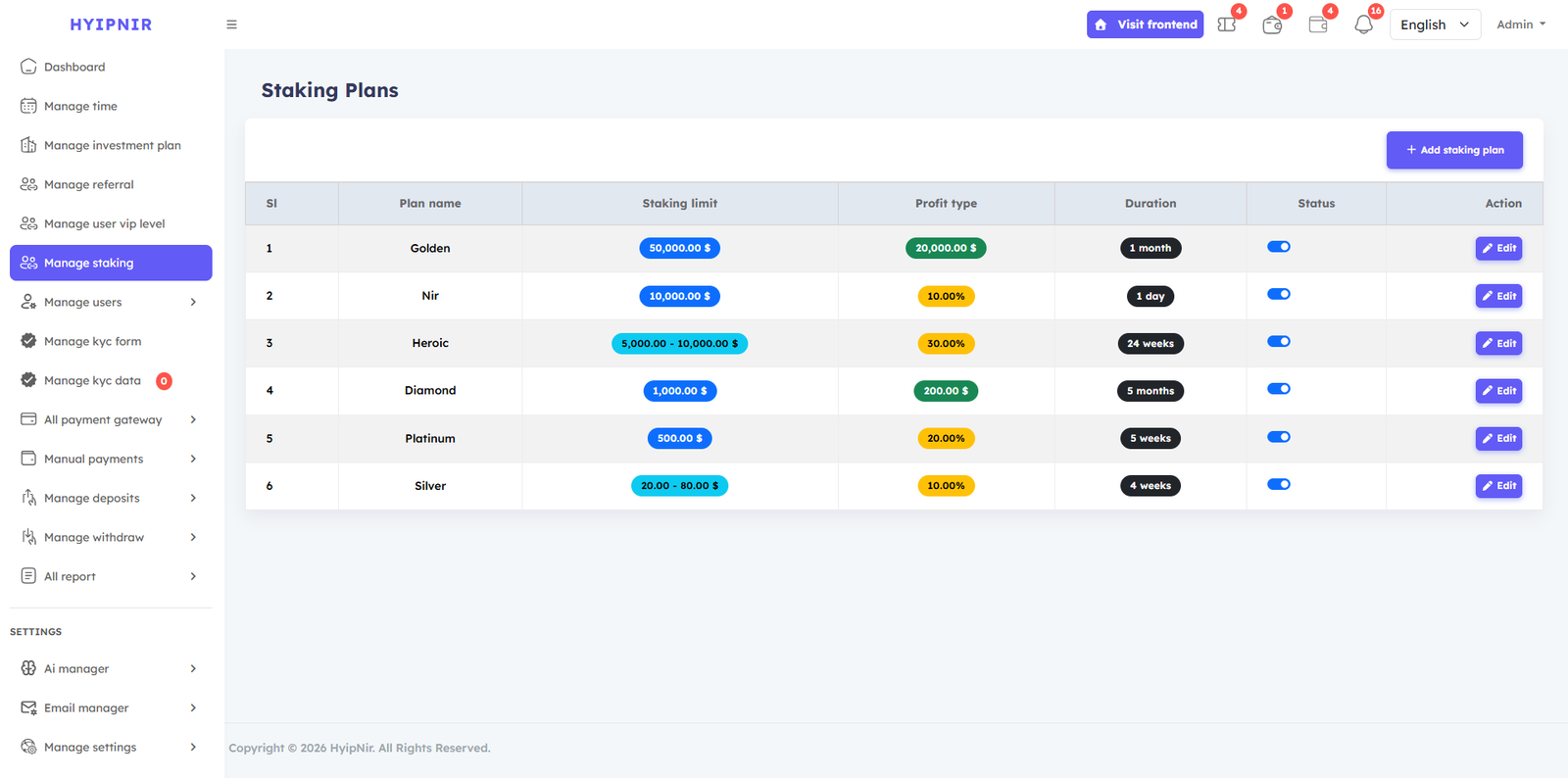Edit the Heroic staking plan
The image size is (1568, 778).
(x=1498, y=343)
